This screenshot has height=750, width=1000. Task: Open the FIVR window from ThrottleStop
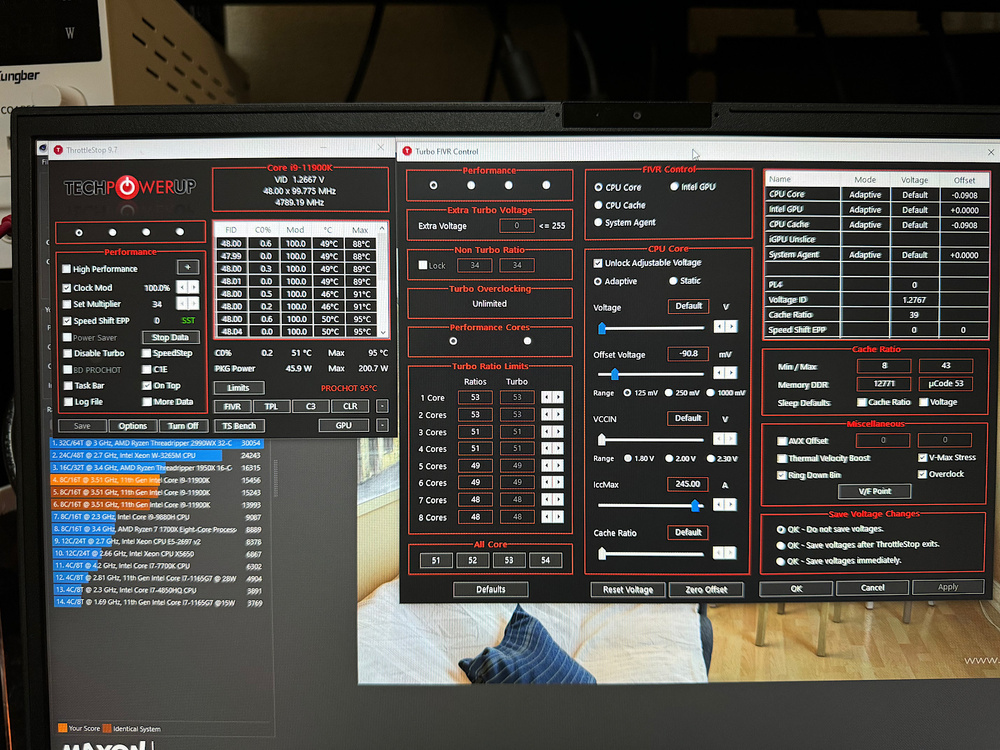232,406
